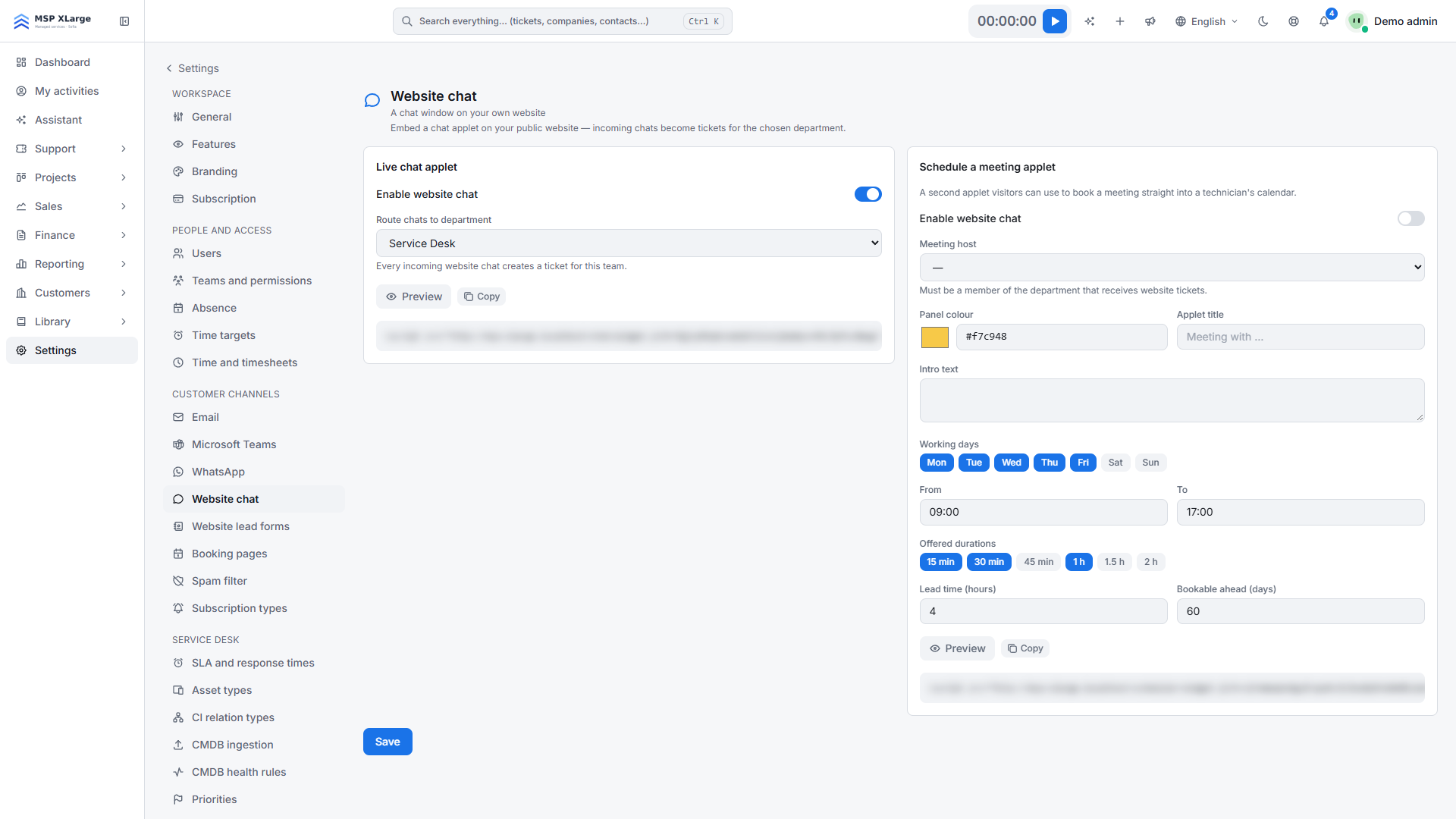The image size is (1456, 819).
Task: Copy the meeting applet embed code
Action: pos(1025,648)
